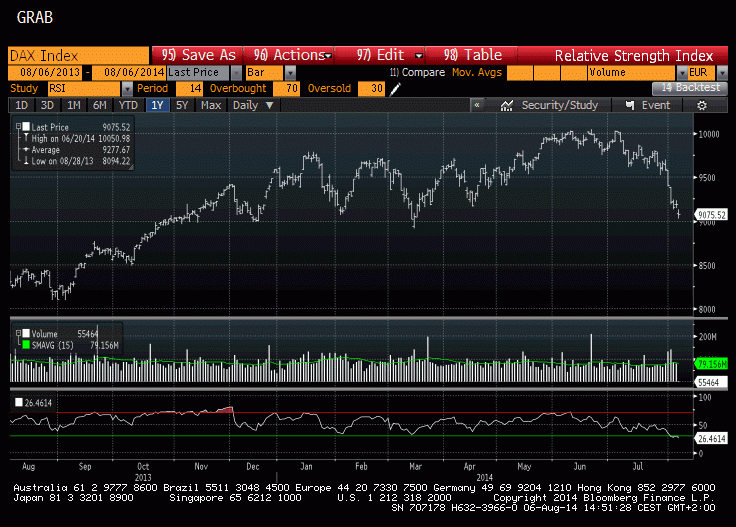Screen dimensions: 736x527
Task: Click 'High on 06/20/14' legend row
Action: pyautogui.click(x=77, y=138)
